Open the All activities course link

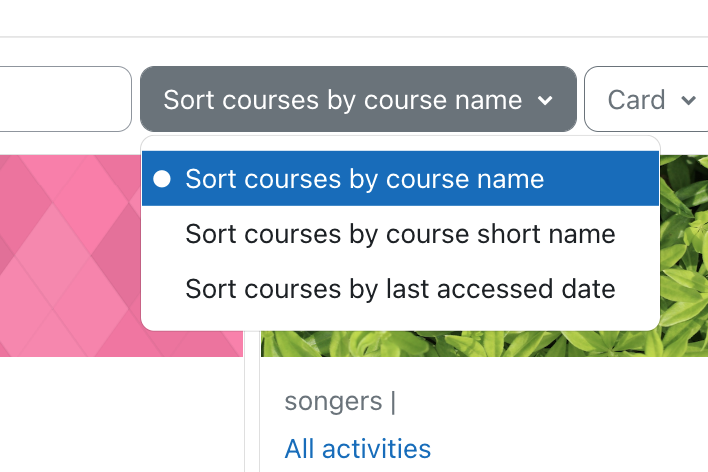[358, 449]
